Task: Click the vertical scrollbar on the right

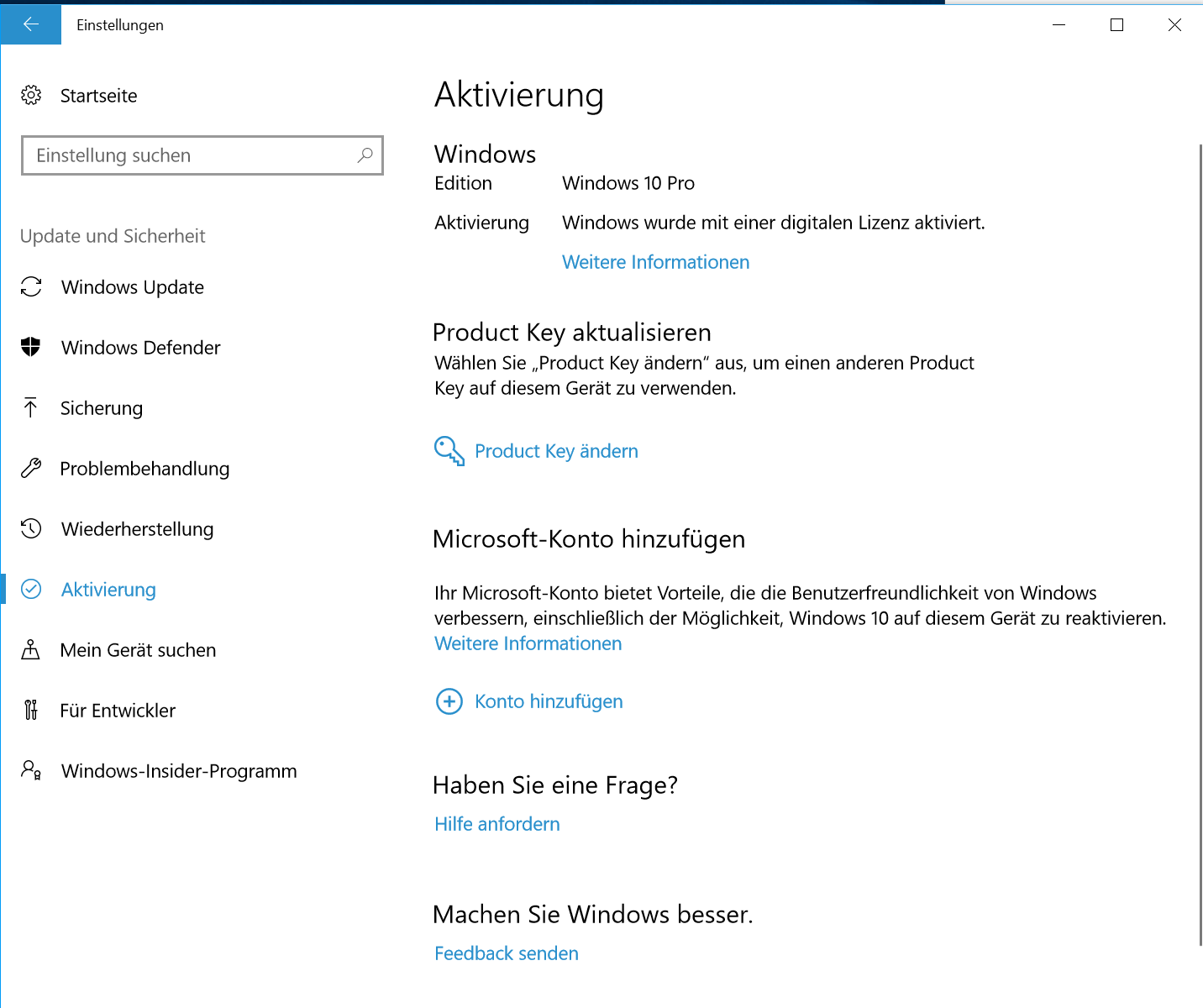Action: [x=1200, y=544]
